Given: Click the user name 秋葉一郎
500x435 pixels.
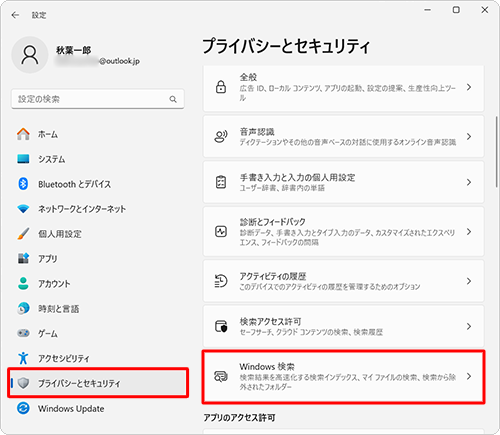Looking at the screenshot, I should [x=73, y=50].
